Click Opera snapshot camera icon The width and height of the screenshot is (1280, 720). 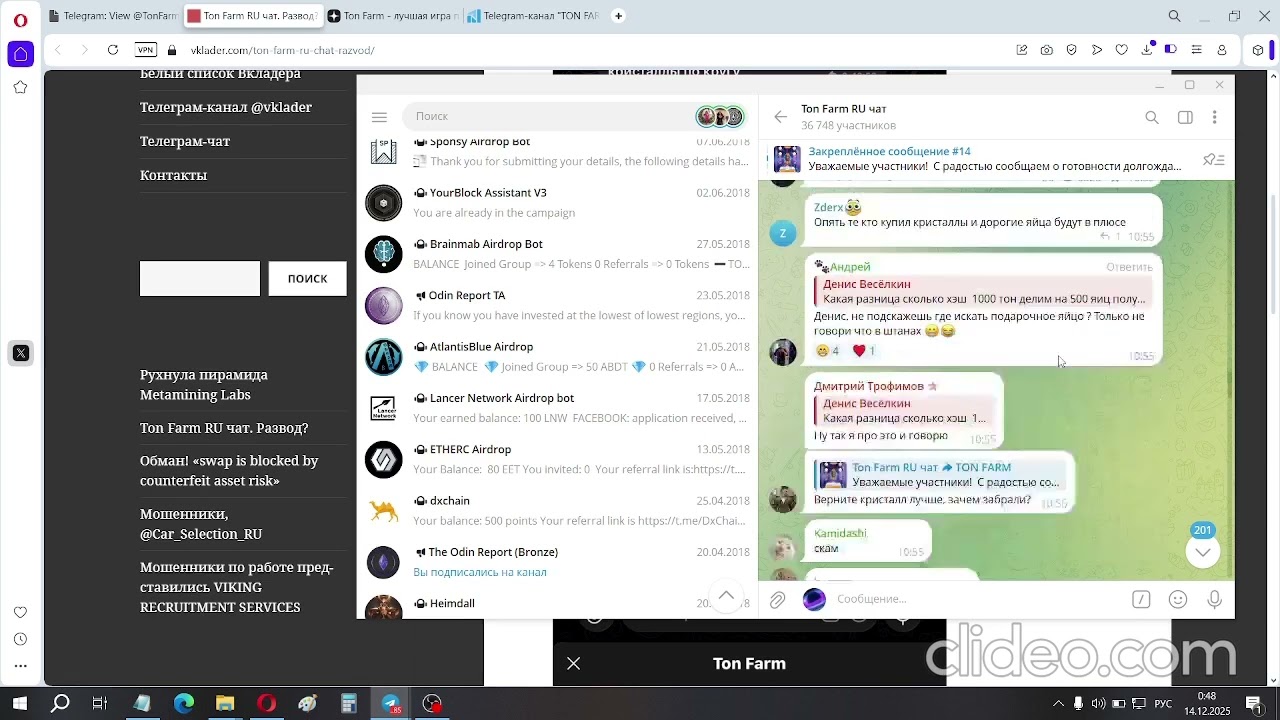click(x=1046, y=50)
